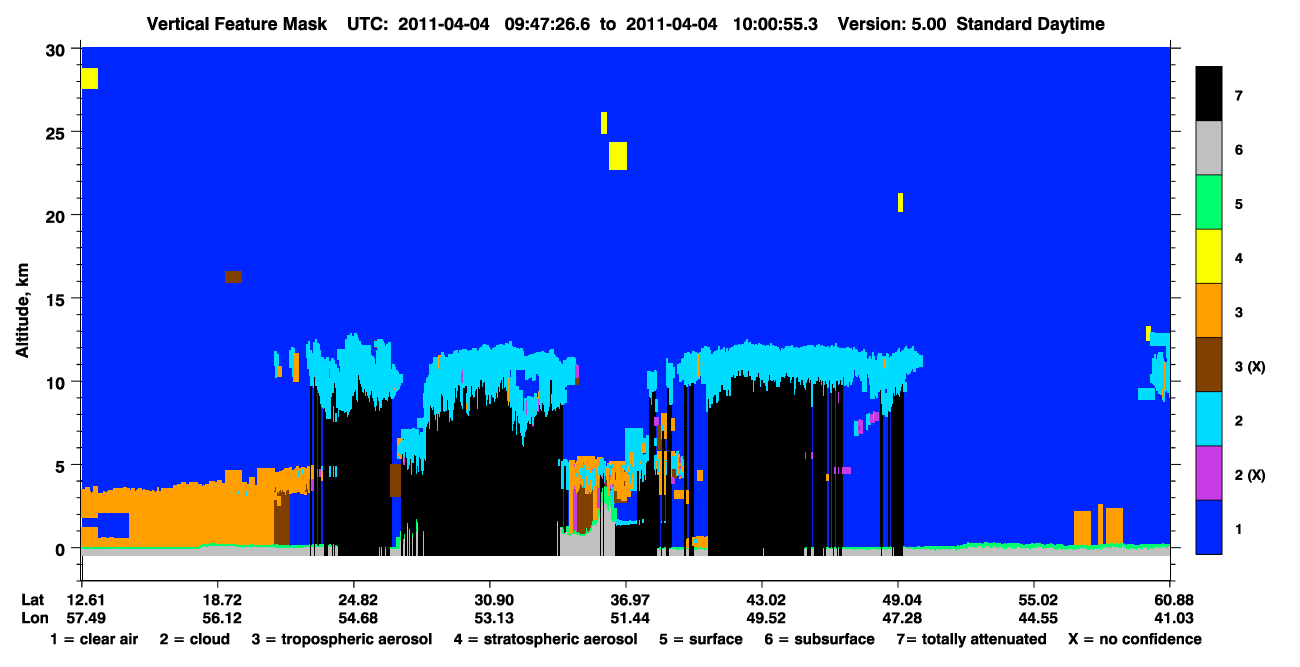Click the 'Lon' row label

pyautogui.click(x=33, y=618)
